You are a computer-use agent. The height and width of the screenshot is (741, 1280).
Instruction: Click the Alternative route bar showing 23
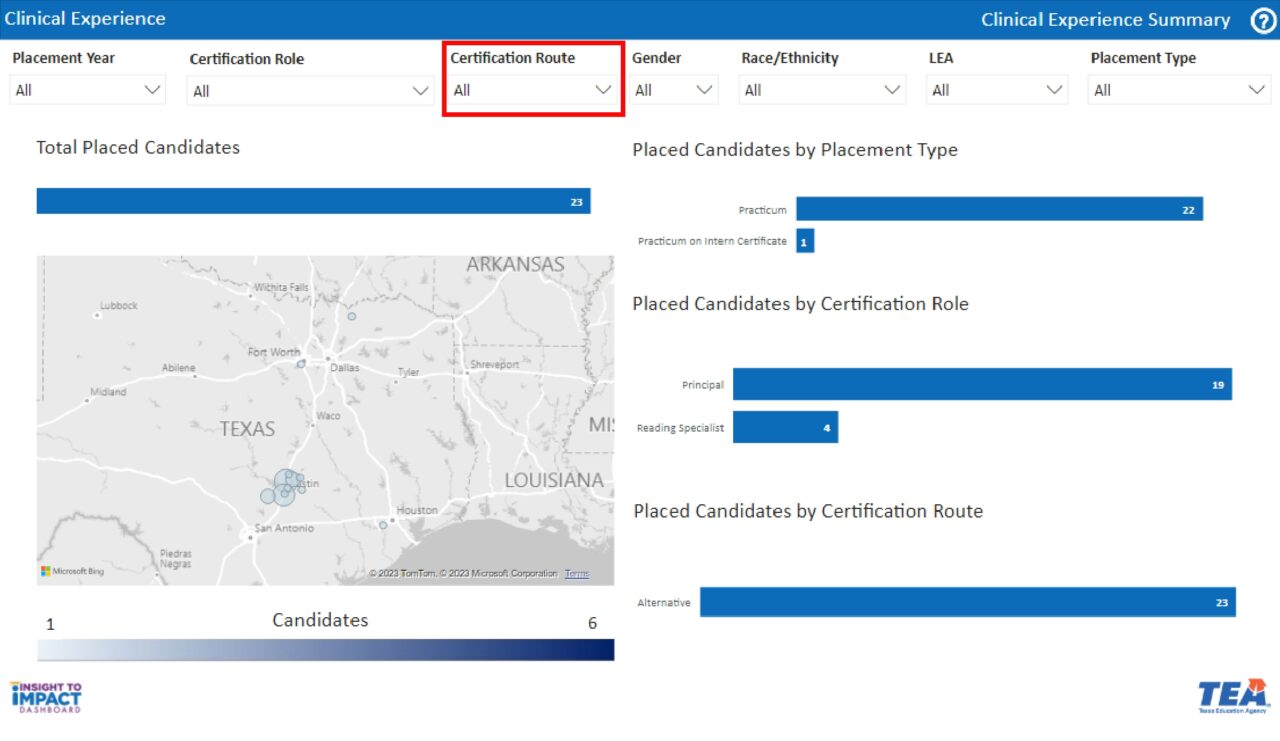(x=968, y=602)
